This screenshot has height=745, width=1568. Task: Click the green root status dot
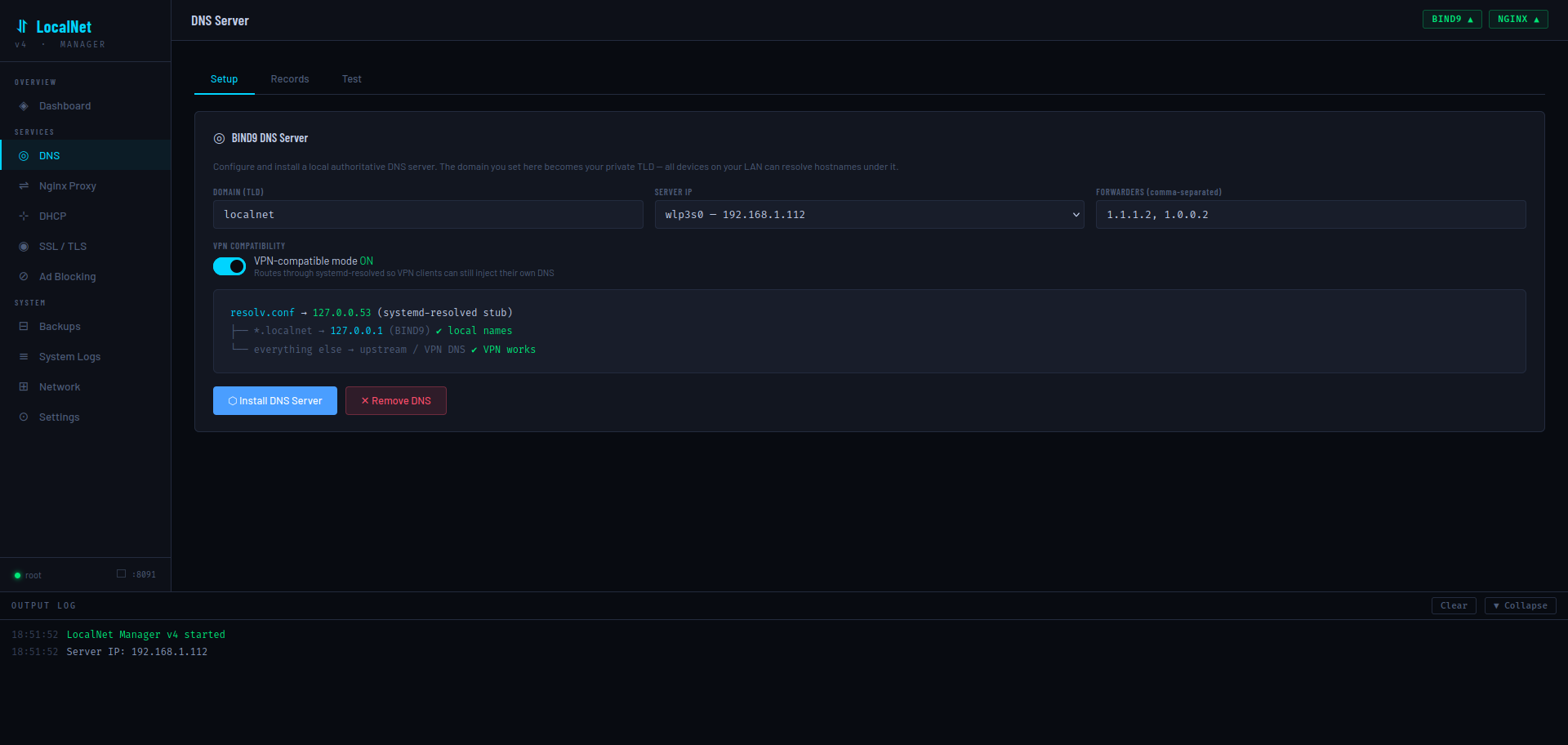point(17,576)
